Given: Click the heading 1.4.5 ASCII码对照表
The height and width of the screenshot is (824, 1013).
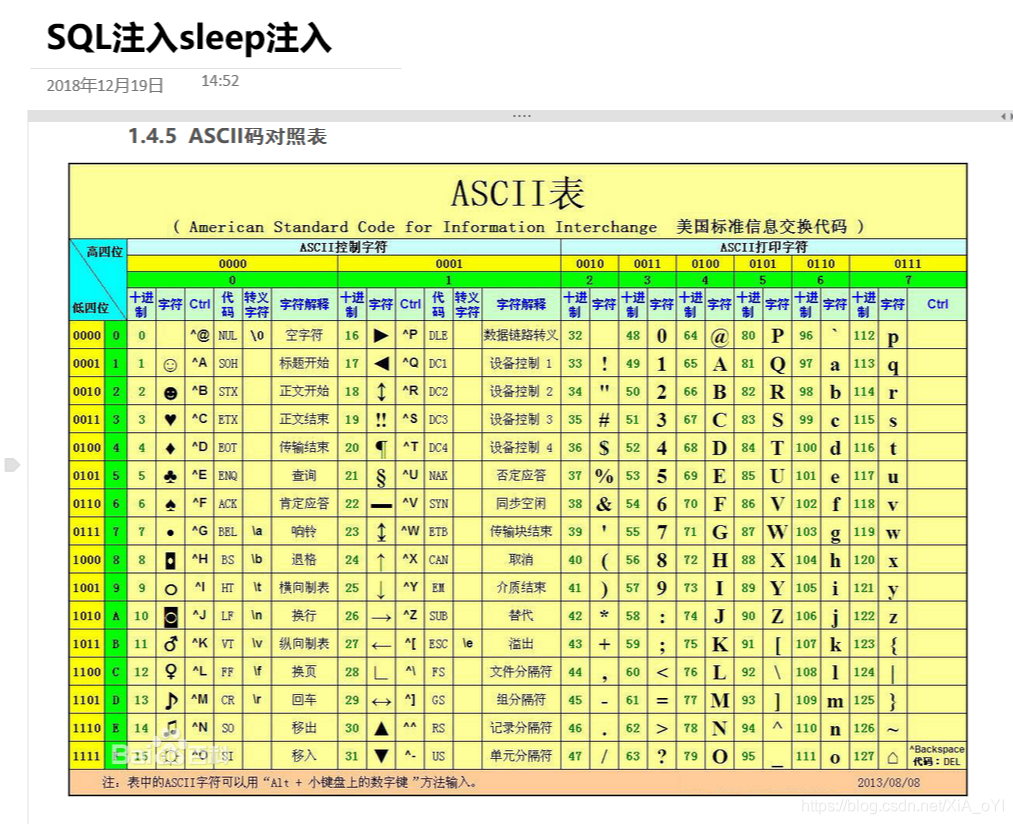Looking at the screenshot, I should pyautogui.click(x=227, y=136).
